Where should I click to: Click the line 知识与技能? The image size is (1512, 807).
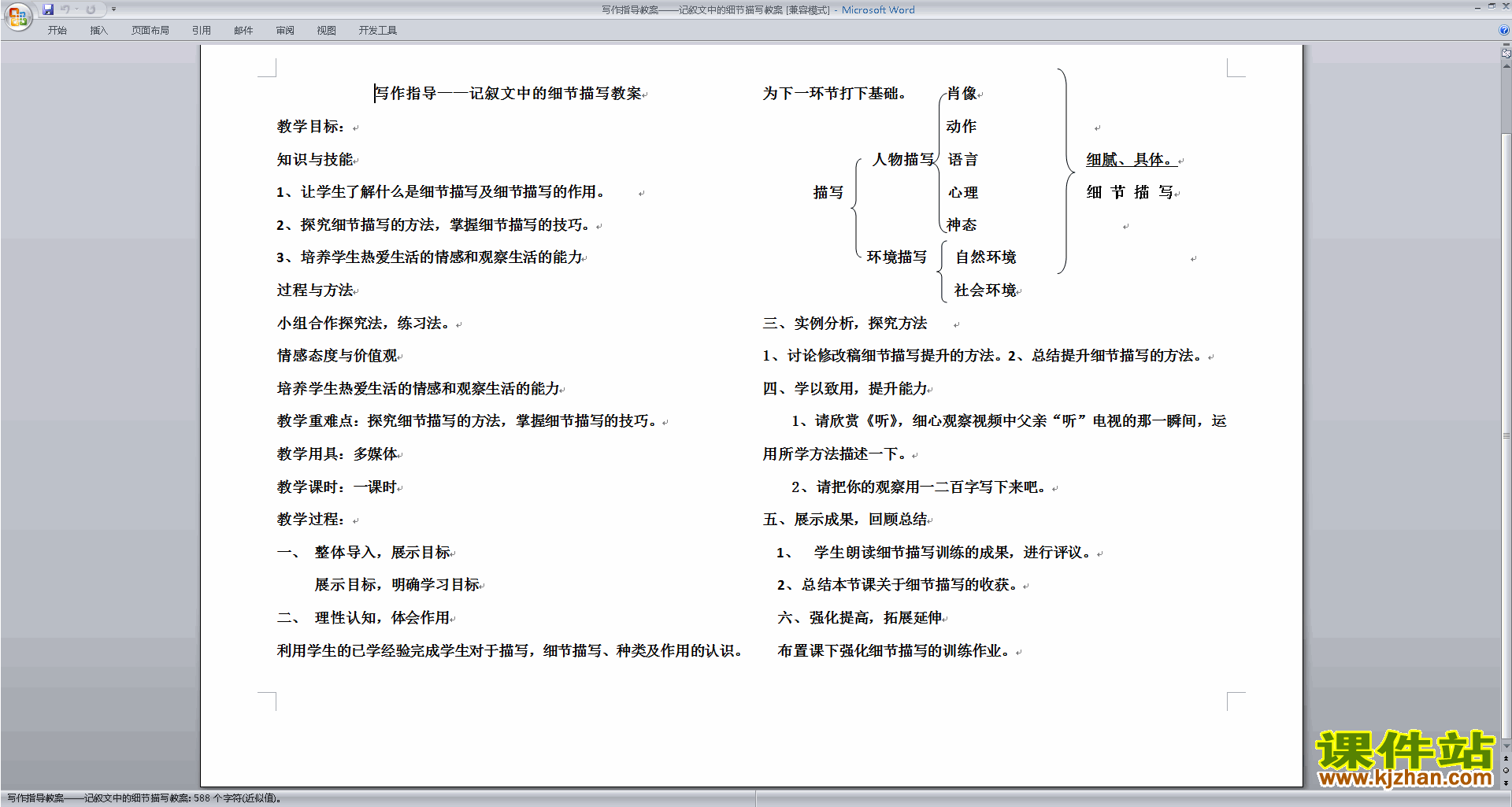tap(315, 160)
